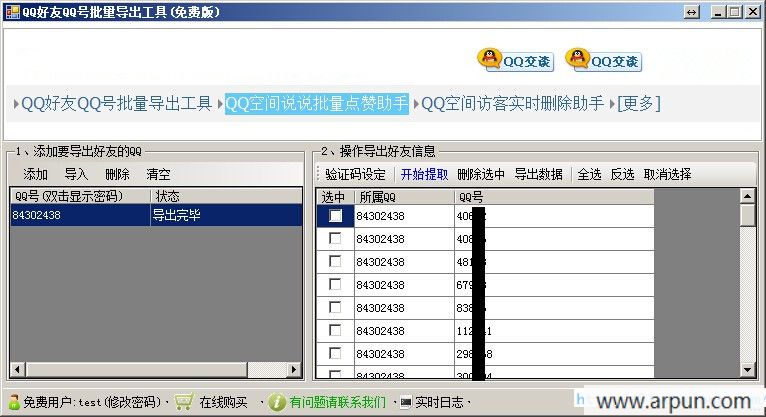Viewport: 766px width, 417px height.
Task: Click the green info icon in status bar
Action: [x=277, y=402]
